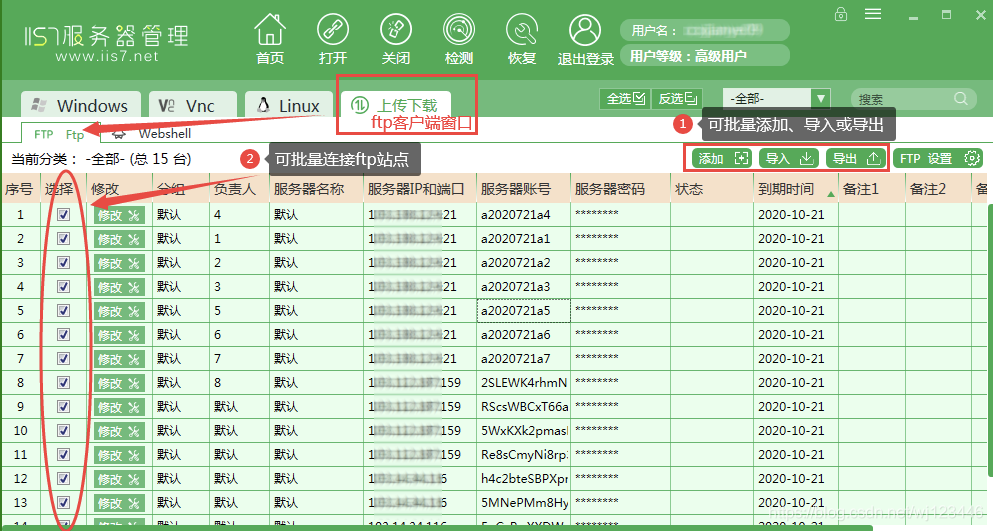The height and width of the screenshot is (531, 993).
Task: Click the 打开 link icon
Action: 333,30
